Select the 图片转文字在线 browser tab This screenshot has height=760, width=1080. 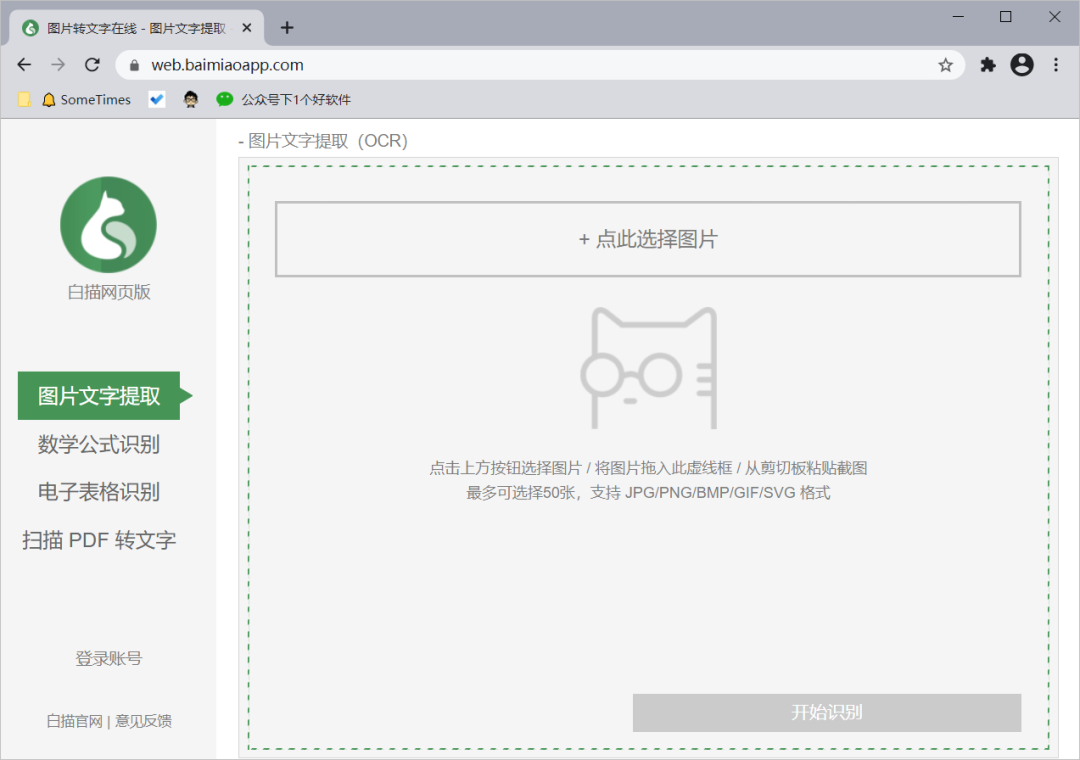click(x=136, y=28)
